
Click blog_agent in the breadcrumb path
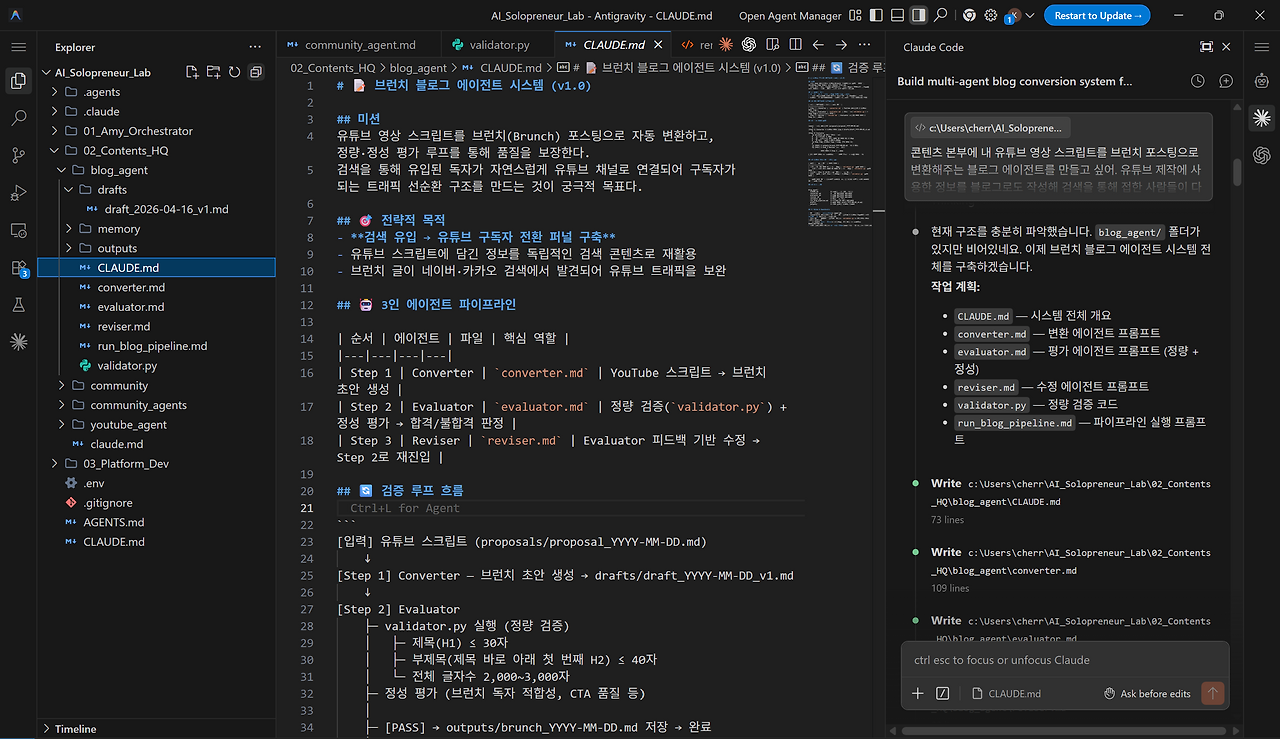418,68
